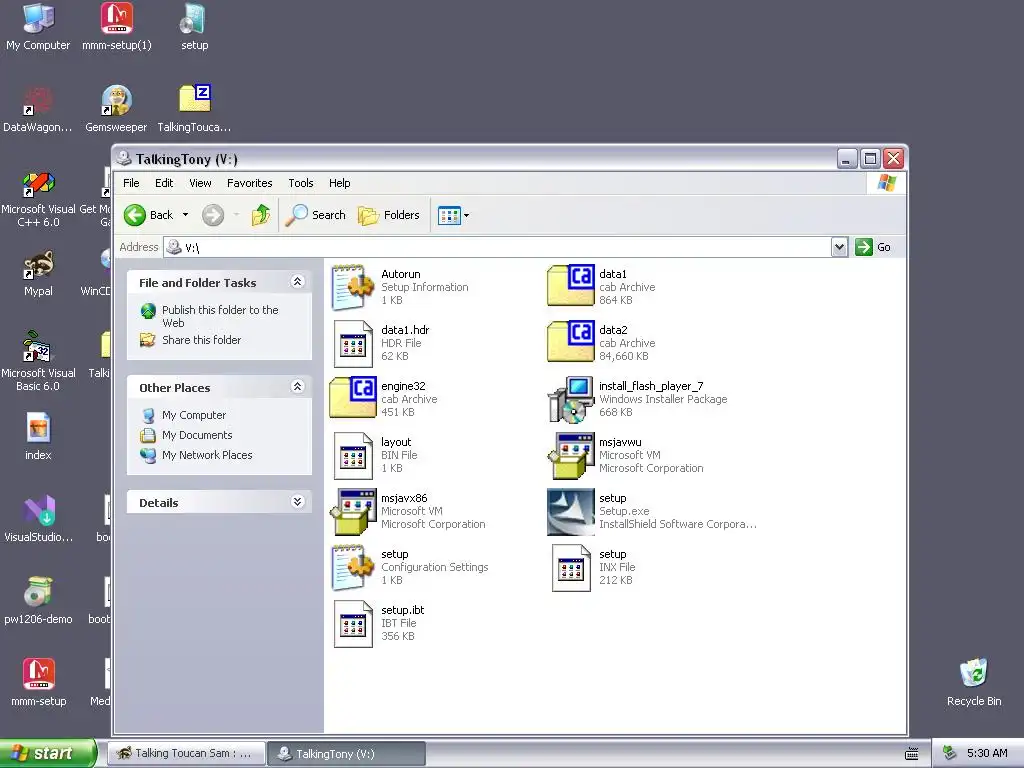Open the Help menu
The height and width of the screenshot is (768, 1024).
point(340,183)
